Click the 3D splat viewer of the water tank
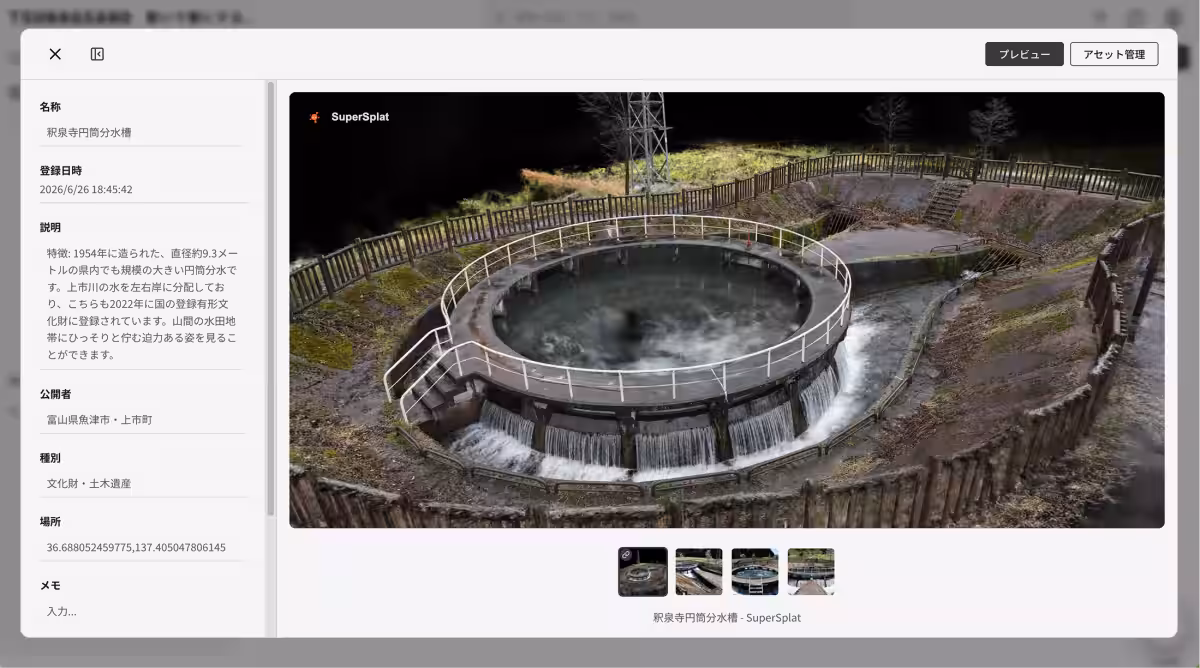Screen dimensions: 1200x668 coord(727,310)
